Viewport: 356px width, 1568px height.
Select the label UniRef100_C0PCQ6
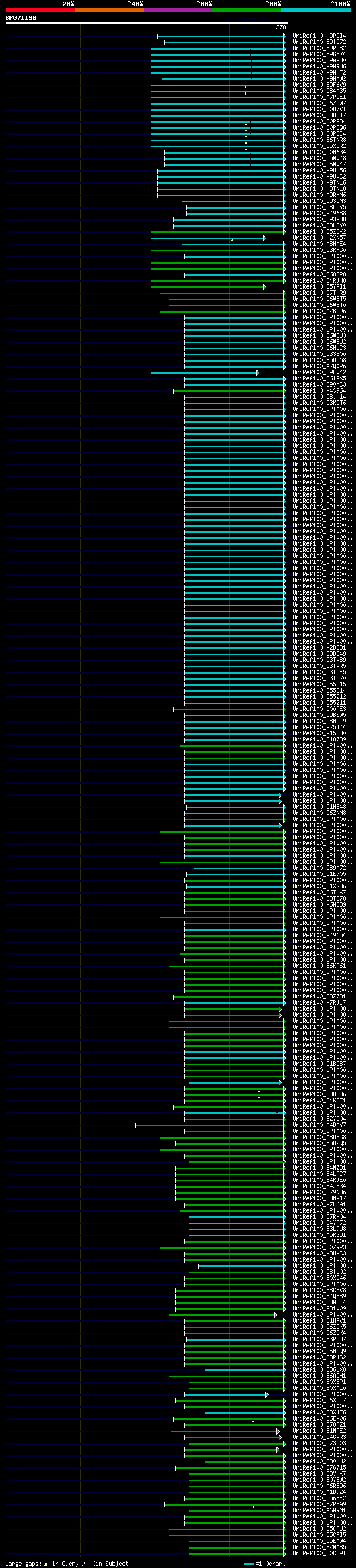click(319, 128)
